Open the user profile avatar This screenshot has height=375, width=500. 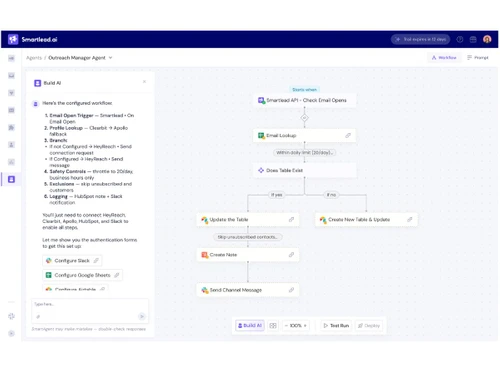[x=487, y=39]
